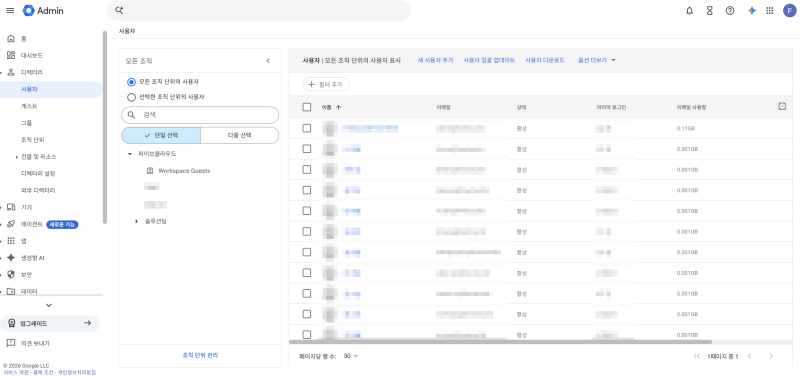
Task: Click the search icon in top bar
Action: click(x=119, y=10)
